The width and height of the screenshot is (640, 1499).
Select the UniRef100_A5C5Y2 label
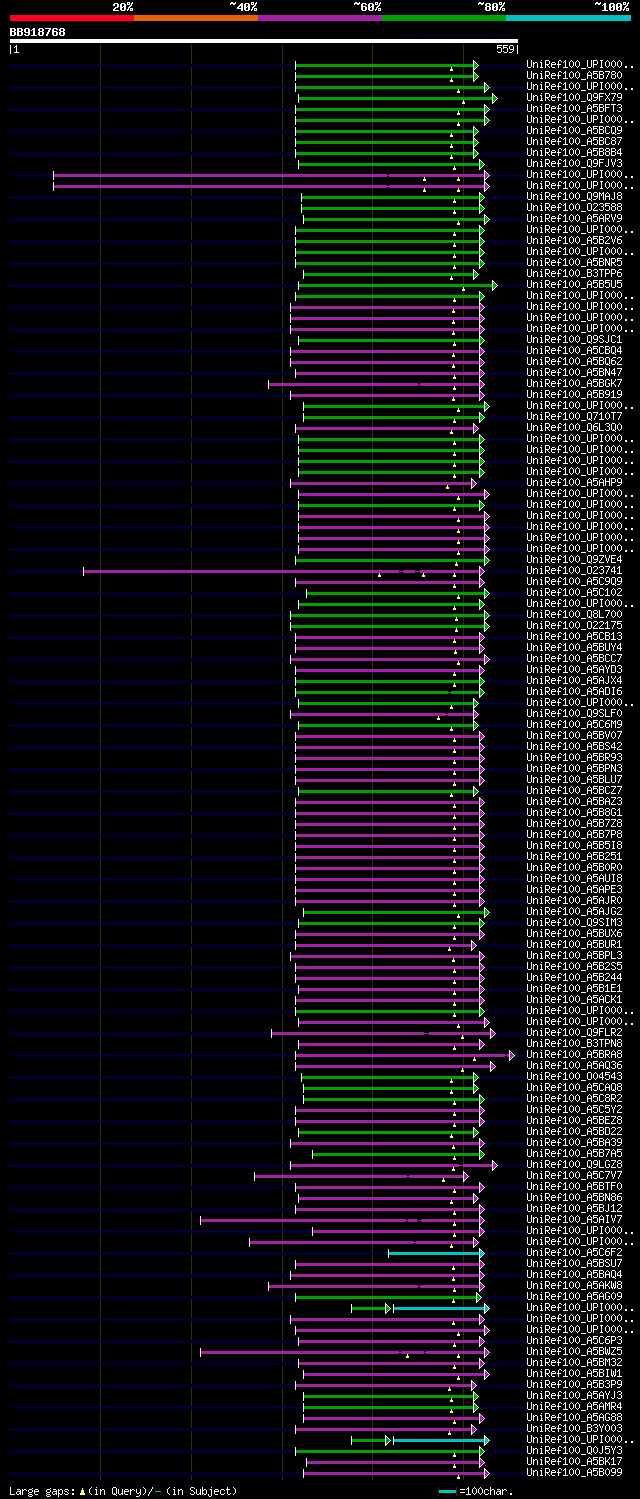(574, 1109)
